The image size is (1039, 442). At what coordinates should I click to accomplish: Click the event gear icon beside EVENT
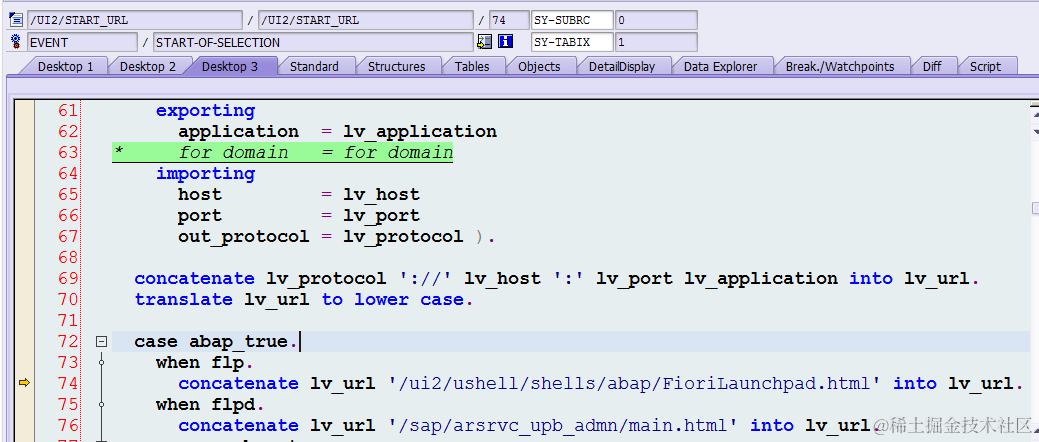[x=16, y=42]
